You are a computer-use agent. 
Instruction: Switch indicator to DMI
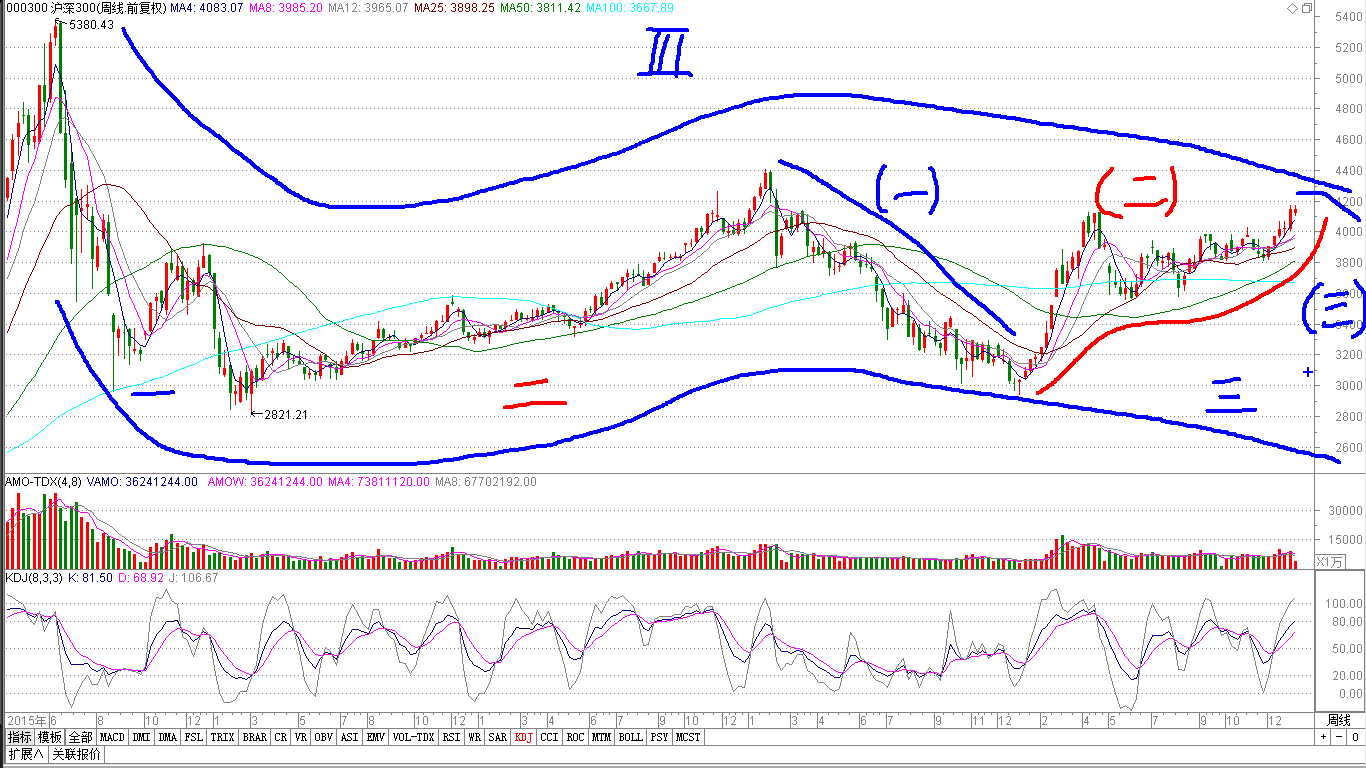click(141, 737)
